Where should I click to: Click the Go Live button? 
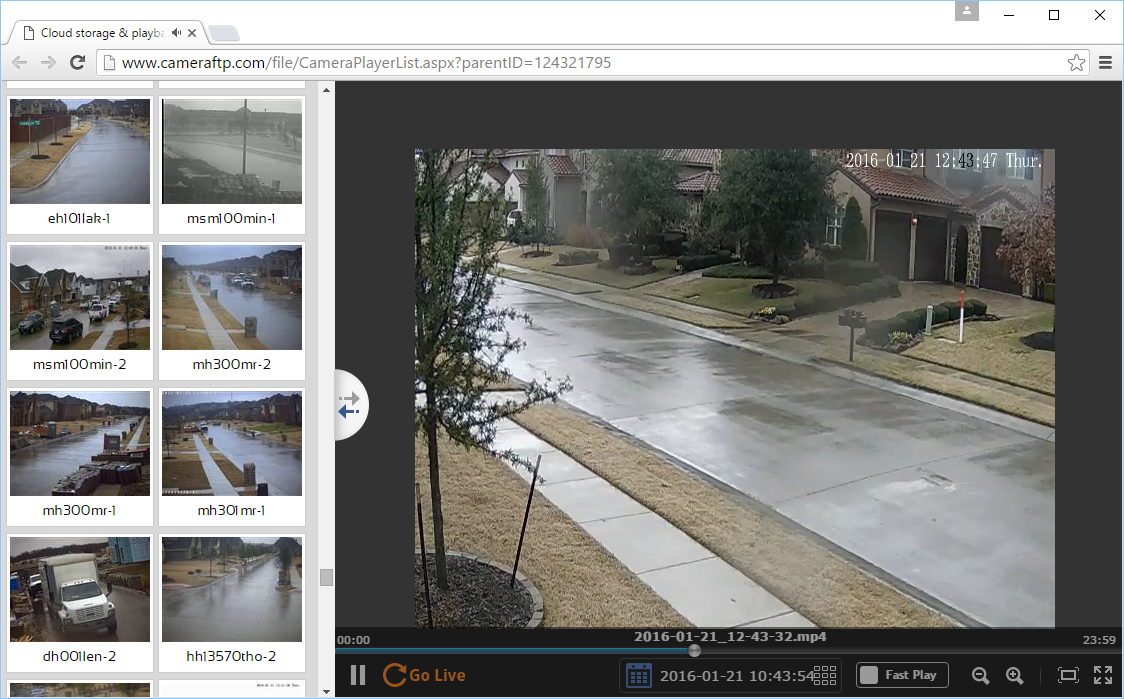pos(424,675)
